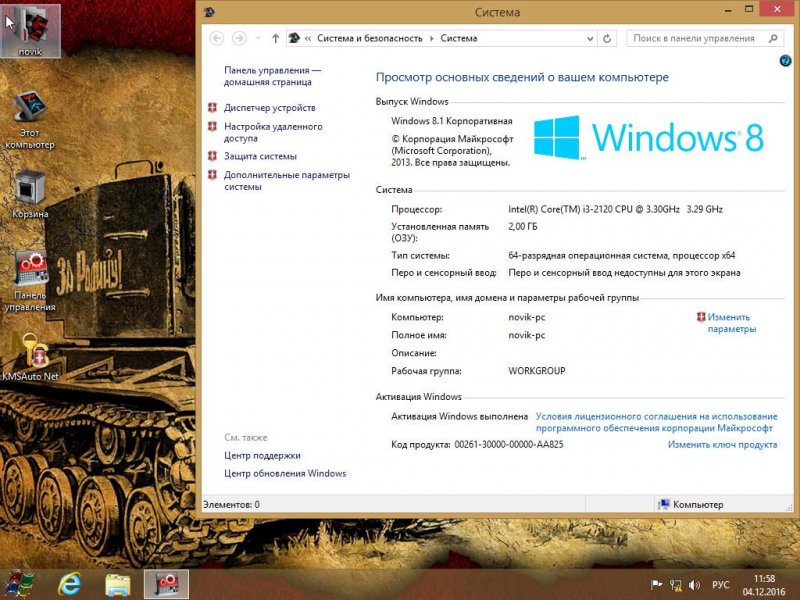
Task: Expand chevron after Система и безопасность breadcrumb
Action: [x=432, y=39]
